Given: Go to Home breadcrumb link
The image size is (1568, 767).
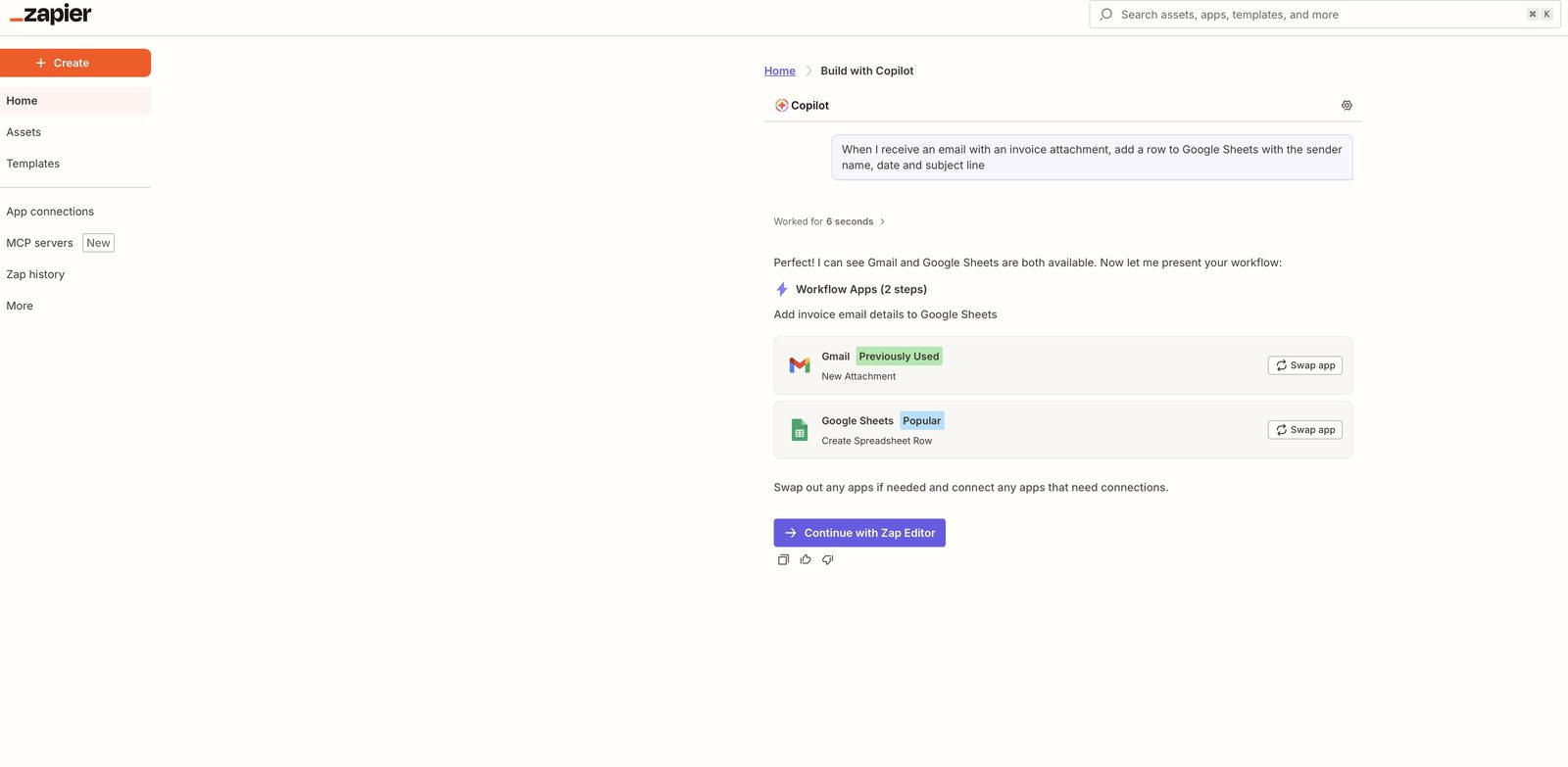Looking at the screenshot, I should point(780,71).
